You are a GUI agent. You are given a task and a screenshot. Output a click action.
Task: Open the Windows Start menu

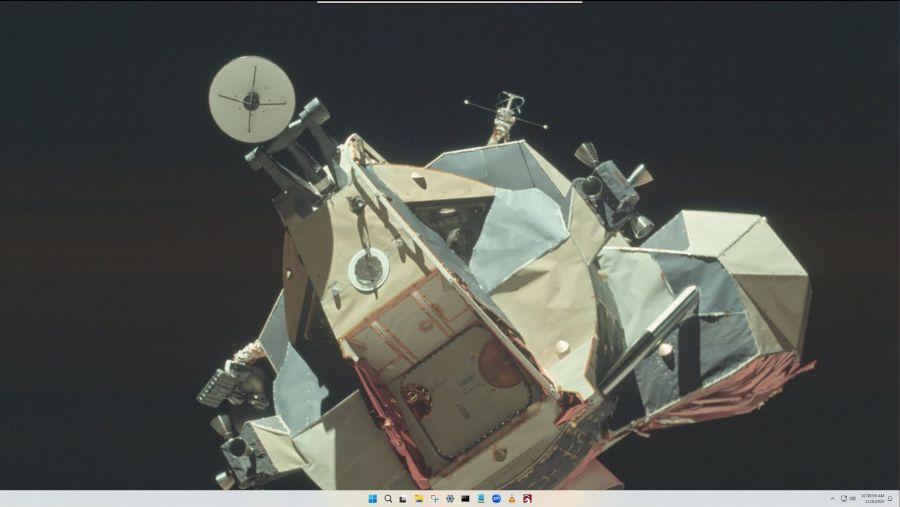pyautogui.click(x=373, y=498)
